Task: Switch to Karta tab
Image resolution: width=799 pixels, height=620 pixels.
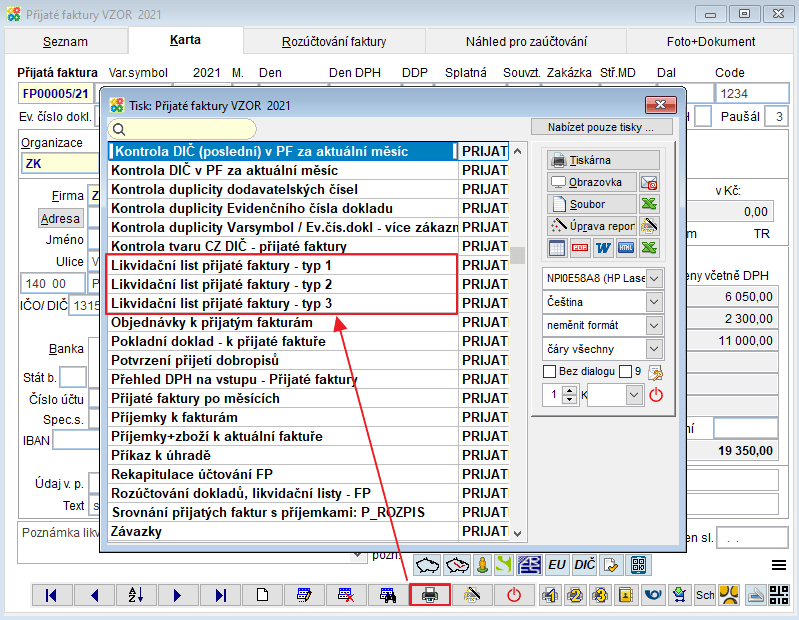Action: (185, 40)
